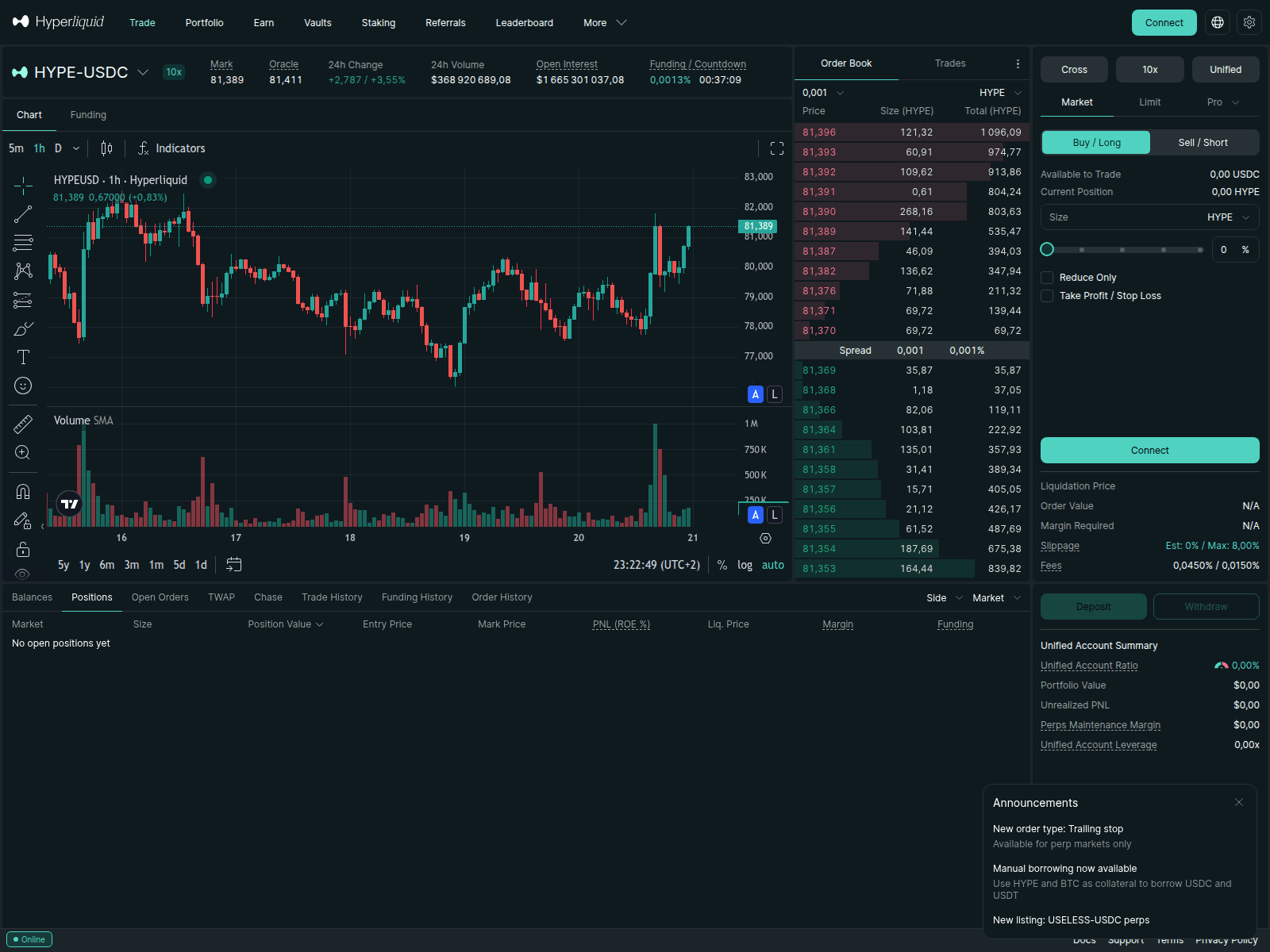Open the order book options menu
This screenshot has height=952, width=1270.
(x=1018, y=63)
